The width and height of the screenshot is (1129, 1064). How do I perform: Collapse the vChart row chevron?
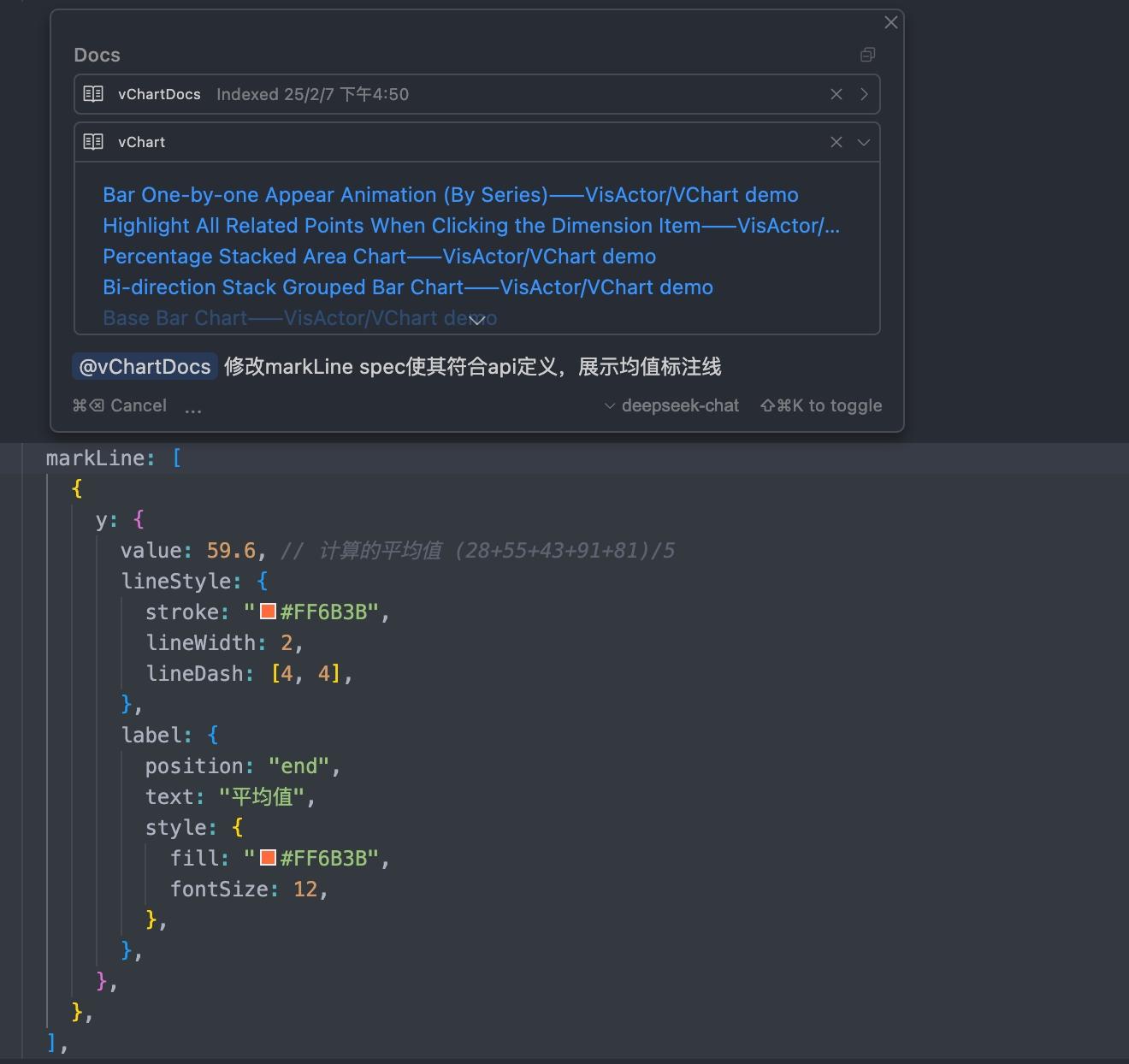point(864,142)
